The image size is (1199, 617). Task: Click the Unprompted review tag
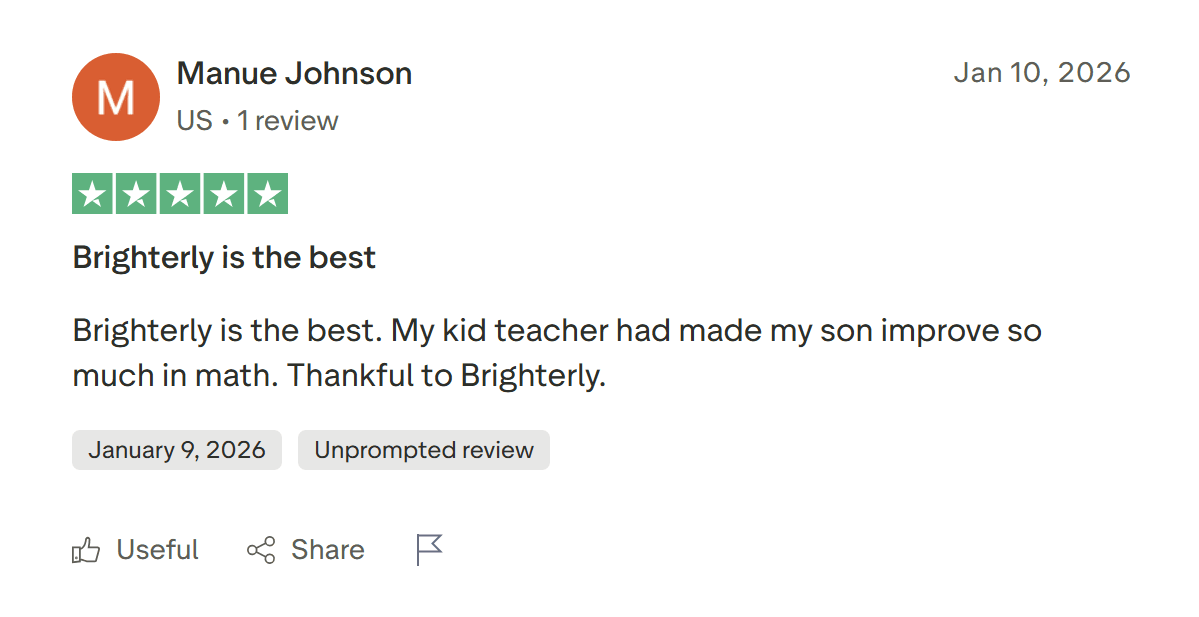pyautogui.click(x=423, y=449)
